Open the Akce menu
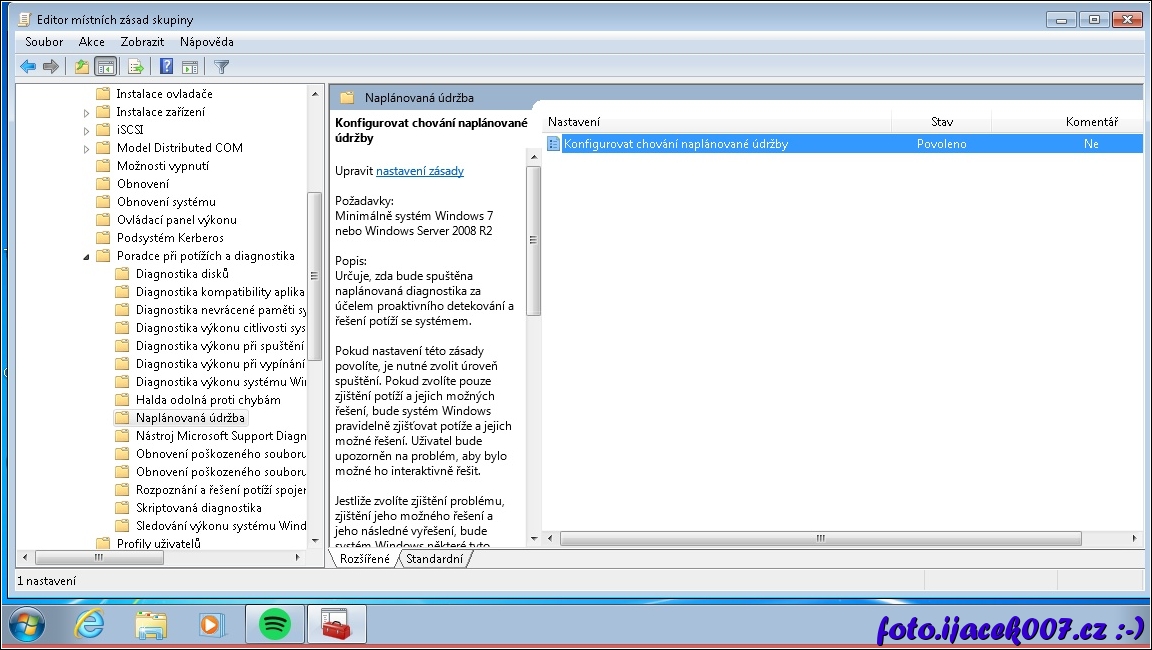This screenshot has width=1152, height=650. pos(91,42)
